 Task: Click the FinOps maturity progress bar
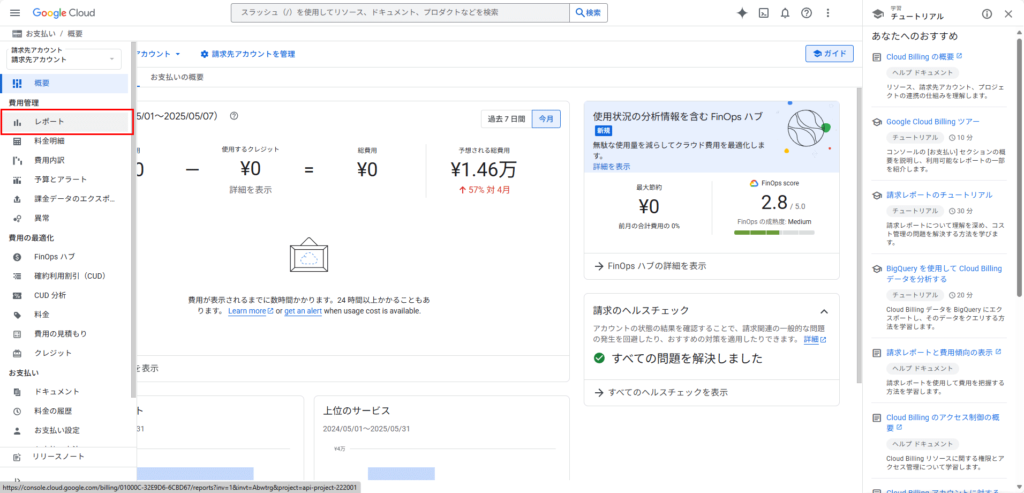[x=774, y=232]
